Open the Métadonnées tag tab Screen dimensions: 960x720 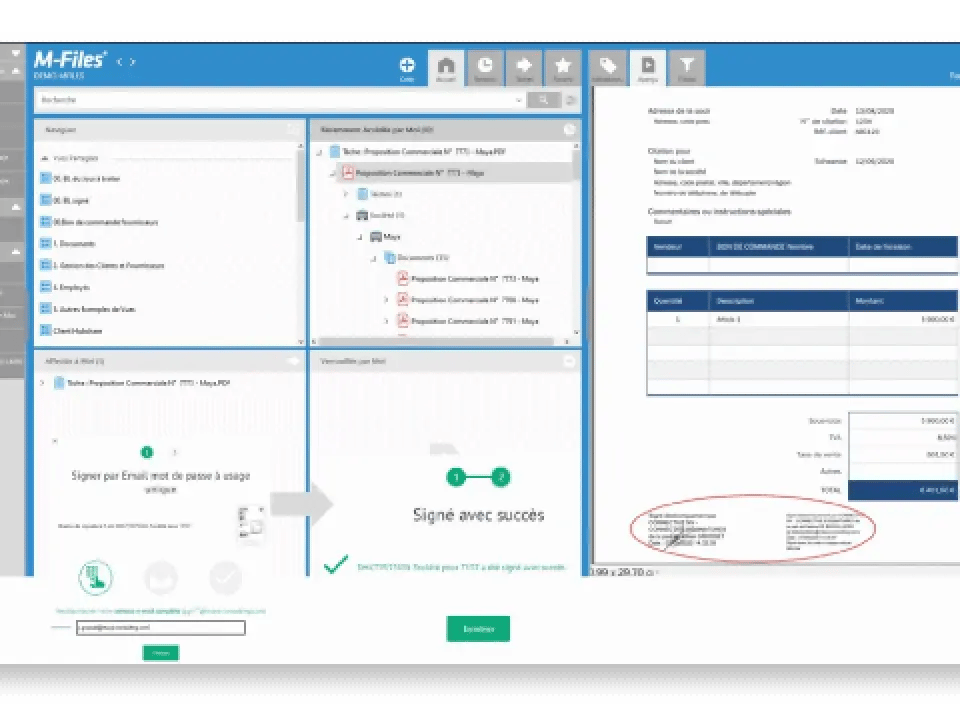[x=607, y=66]
